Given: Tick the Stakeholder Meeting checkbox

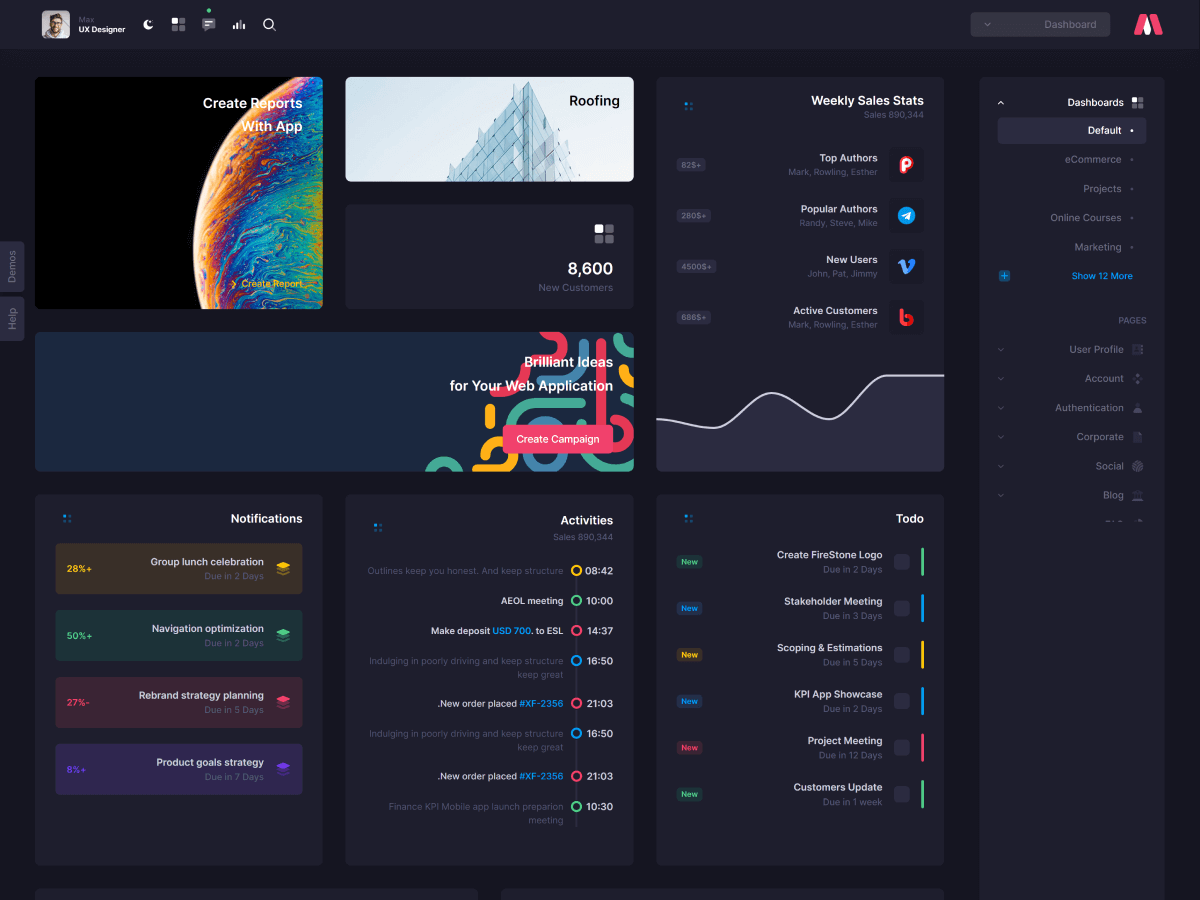Looking at the screenshot, I should tap(902, 608).
